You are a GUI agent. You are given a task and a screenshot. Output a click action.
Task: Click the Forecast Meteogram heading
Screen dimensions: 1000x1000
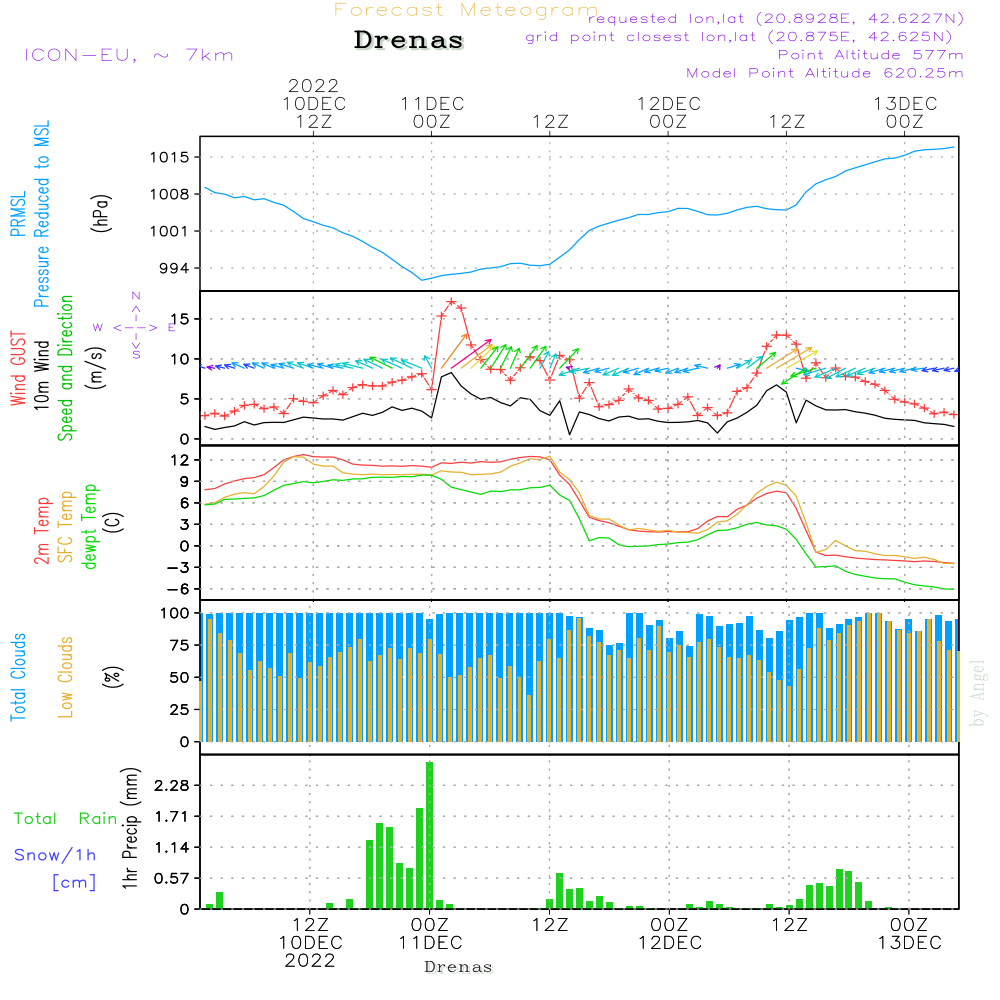coord(466,10)
